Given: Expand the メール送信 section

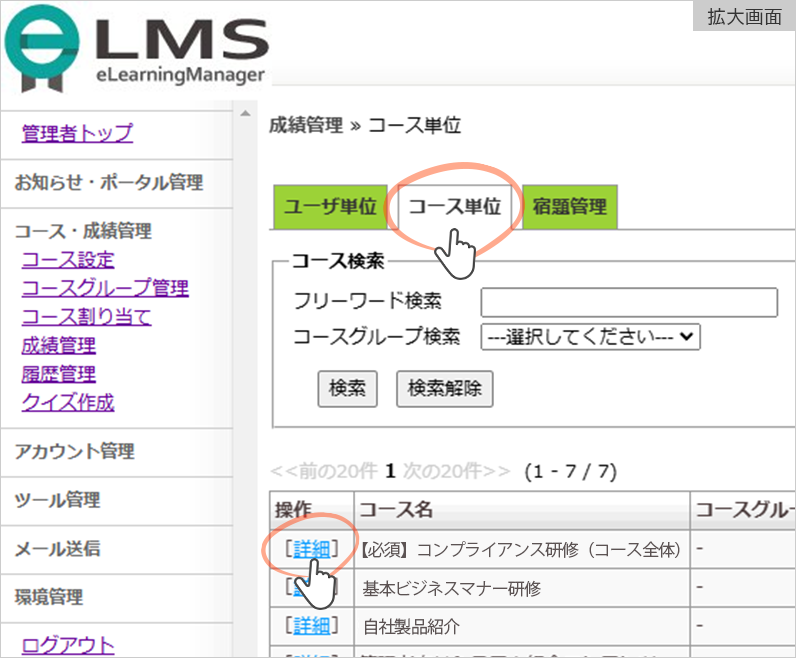Looking at the screenshot, I should (x=57, y=548).
